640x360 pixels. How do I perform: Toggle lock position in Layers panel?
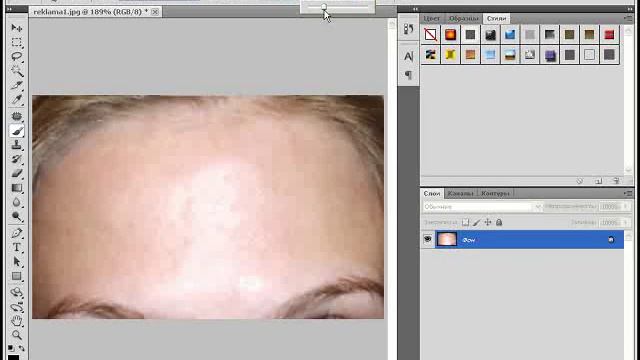coord(488,222)
